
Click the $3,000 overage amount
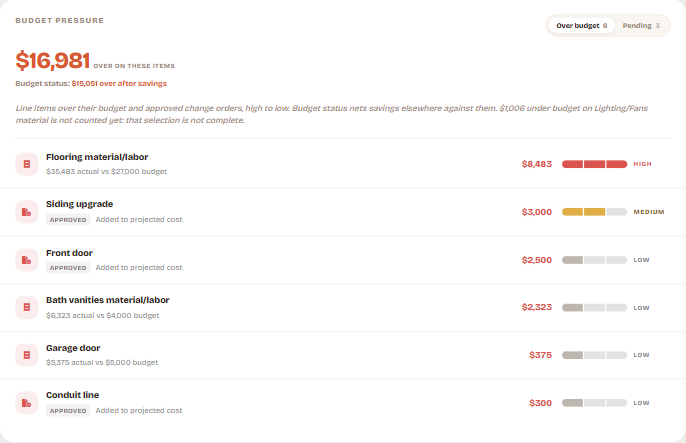pos(536,212)
